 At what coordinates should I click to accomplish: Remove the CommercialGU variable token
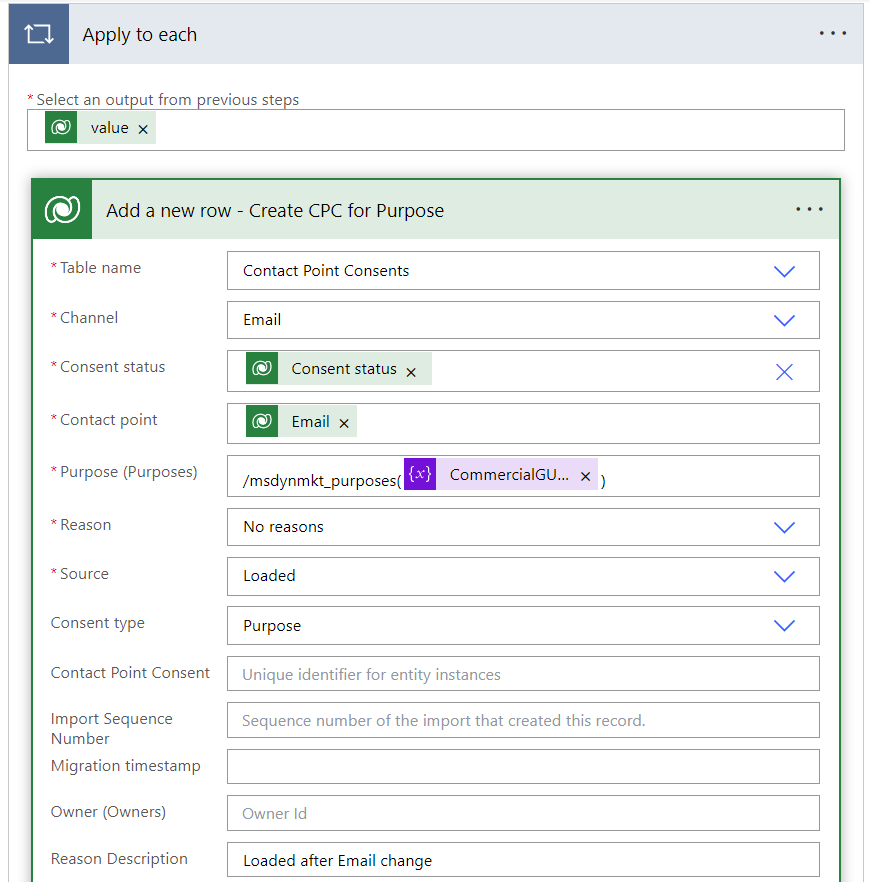tap(586, 477)
